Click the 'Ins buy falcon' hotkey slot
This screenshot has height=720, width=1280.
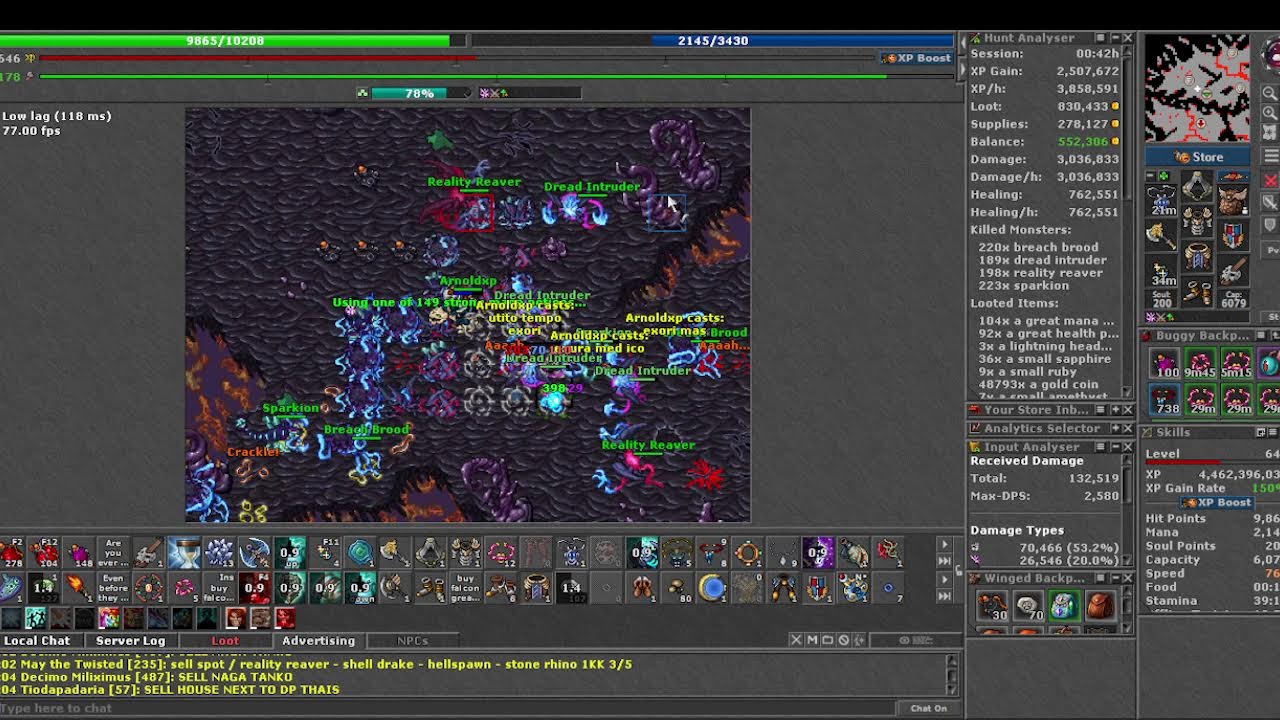(219, 587)
